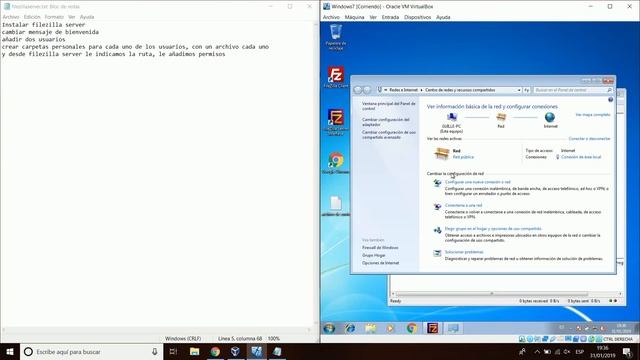Open Firewall de Windows link

(380, 248)
